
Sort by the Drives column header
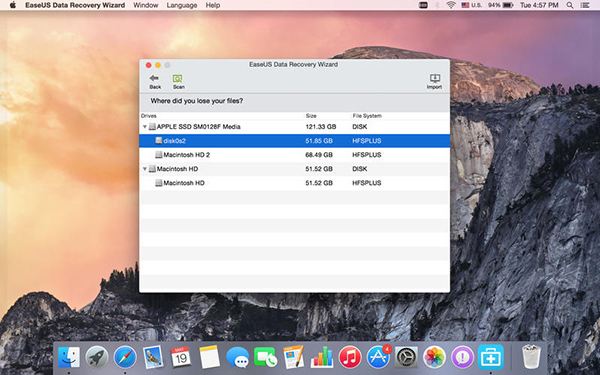tap(148, 116)
